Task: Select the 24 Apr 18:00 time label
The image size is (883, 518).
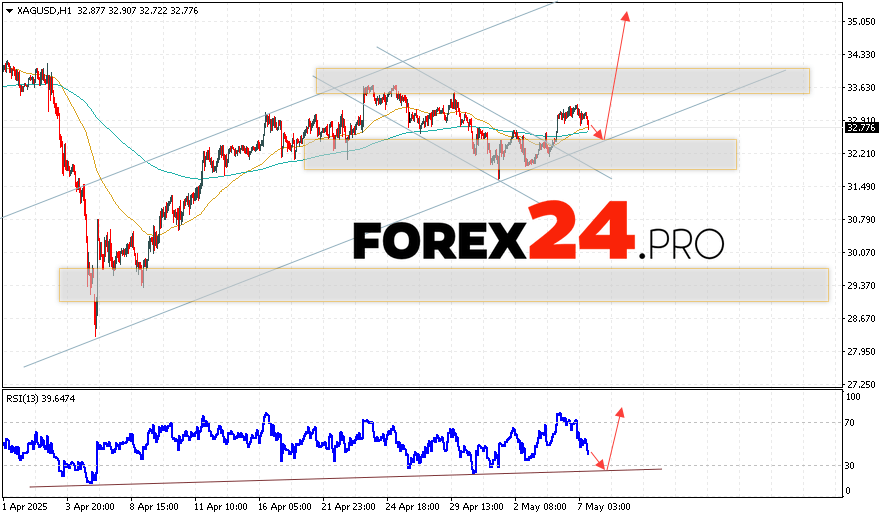Action: tap(413, 507)
